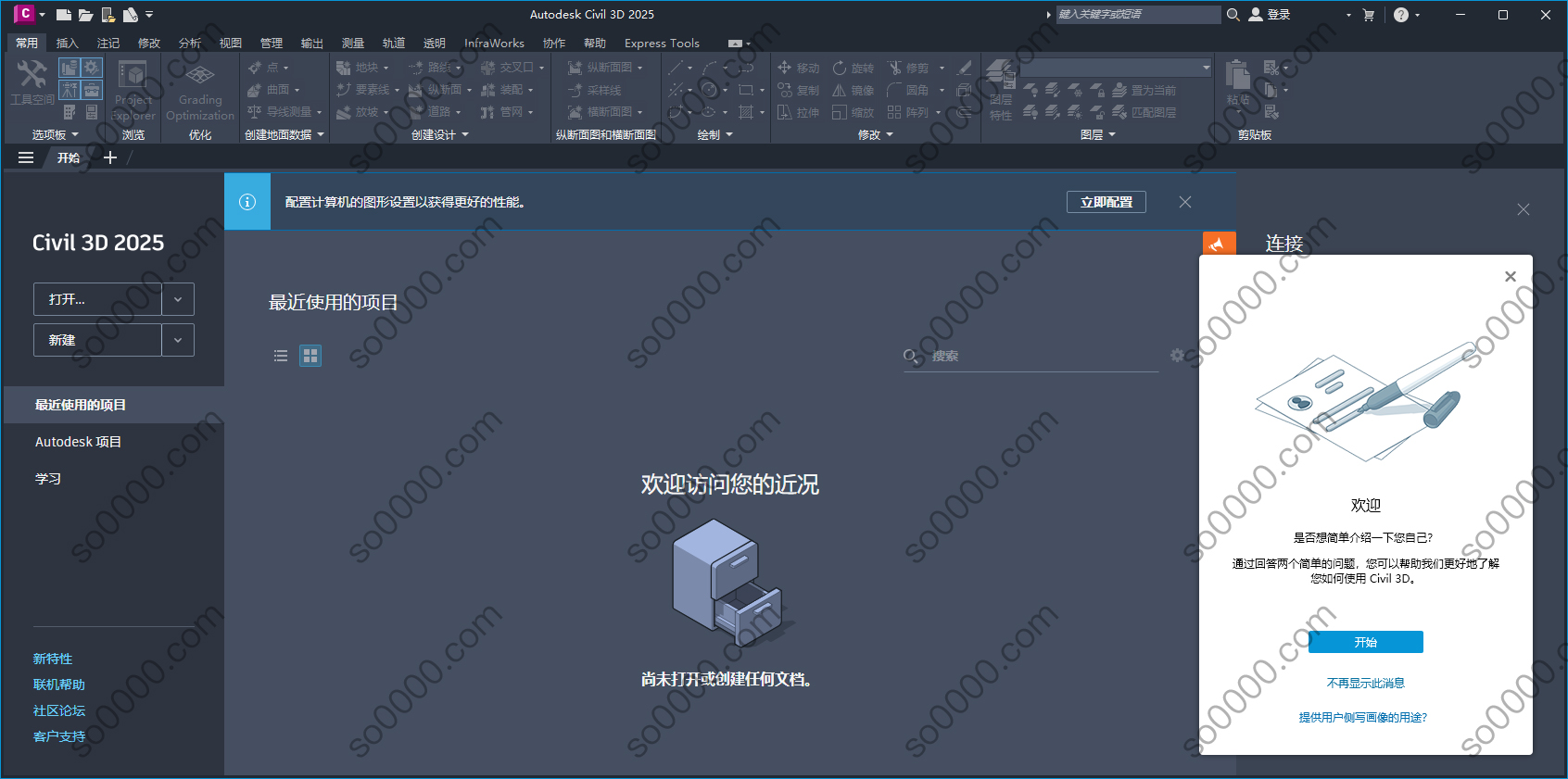Toggle the Toolspace Survey panel icon
Image resolution: width=1568 pixels, height=779 pixels.
(x=69, y=90)
